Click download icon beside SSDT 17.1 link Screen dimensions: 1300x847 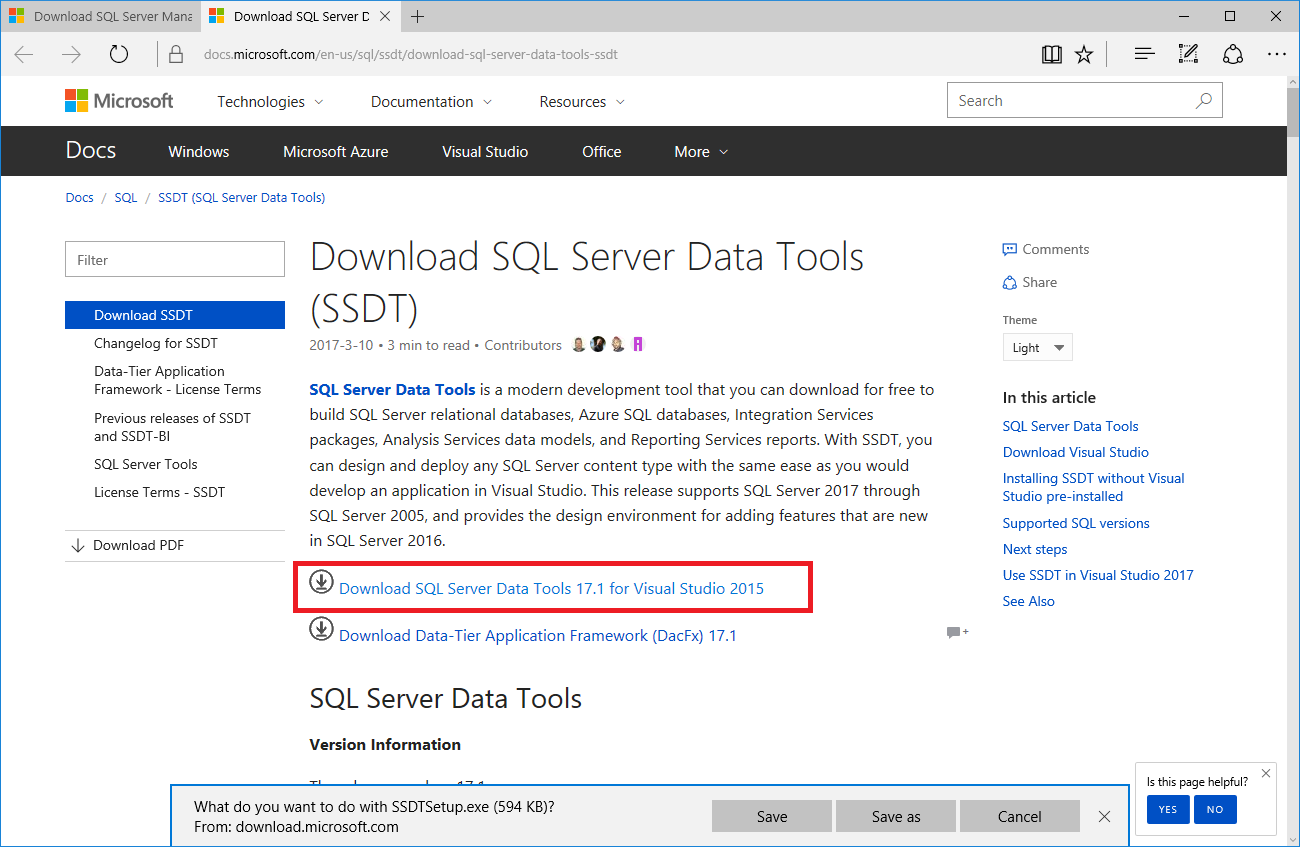[x=321, y=581]
